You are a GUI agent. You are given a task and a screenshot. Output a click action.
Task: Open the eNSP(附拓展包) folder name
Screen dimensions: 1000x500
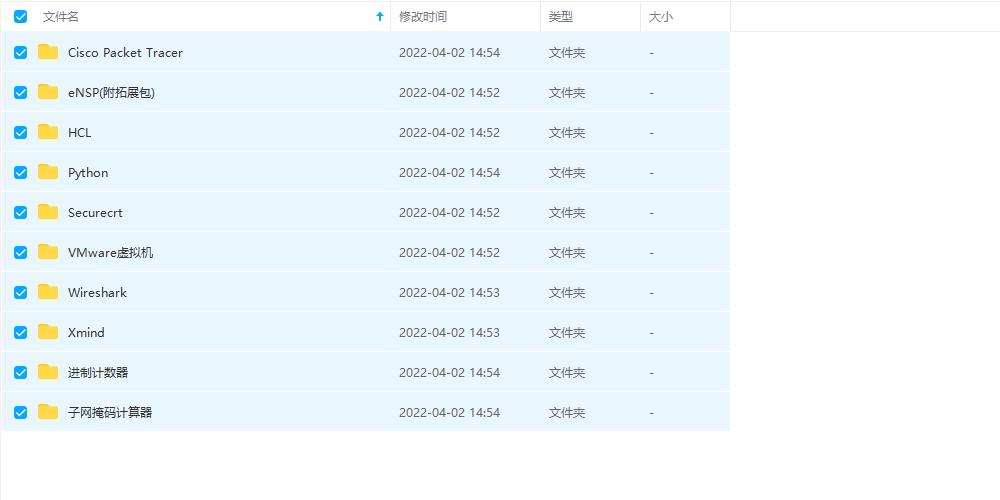click(x=112, y=93)
